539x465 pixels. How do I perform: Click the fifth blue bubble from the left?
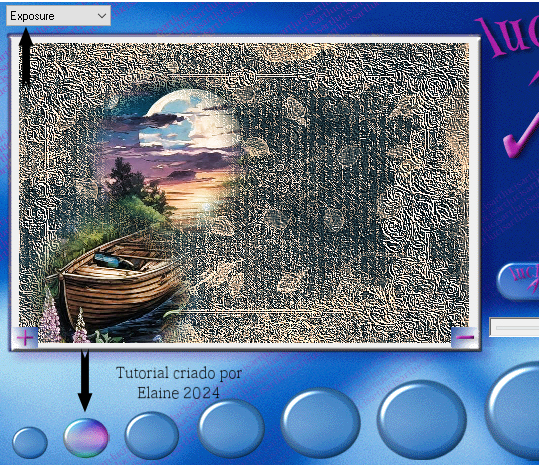point(320,423)
